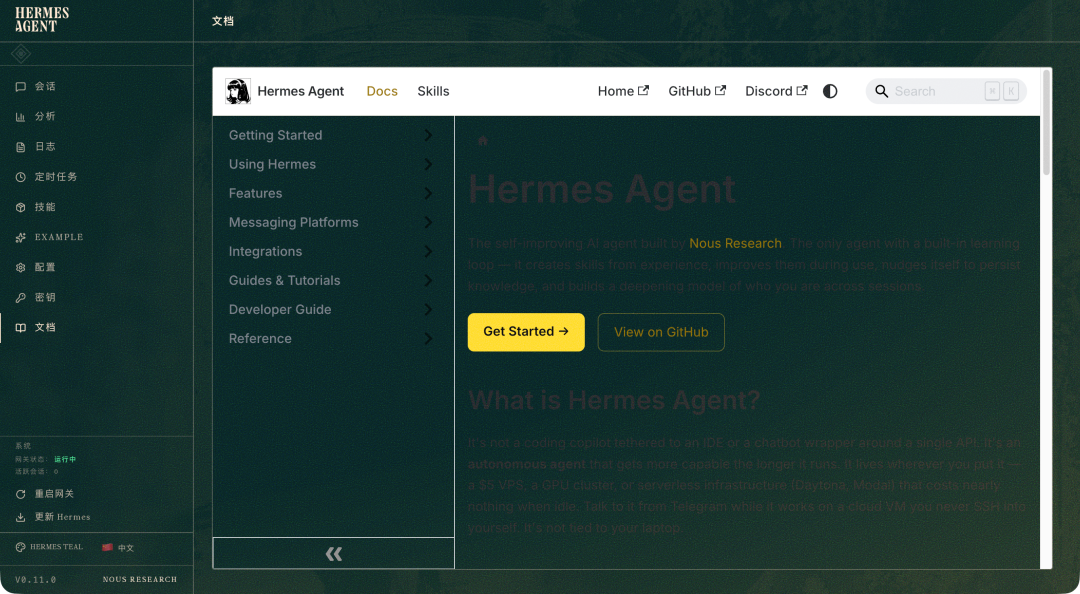Open the GitHub external link in the navbar
This screenshot has width=1080, height=594.
coord(697,91)
